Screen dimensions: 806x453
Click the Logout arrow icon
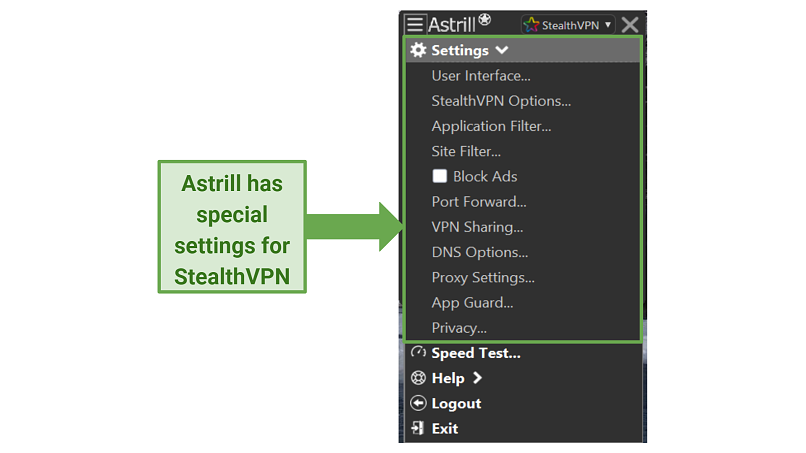(x=418, y=403)
